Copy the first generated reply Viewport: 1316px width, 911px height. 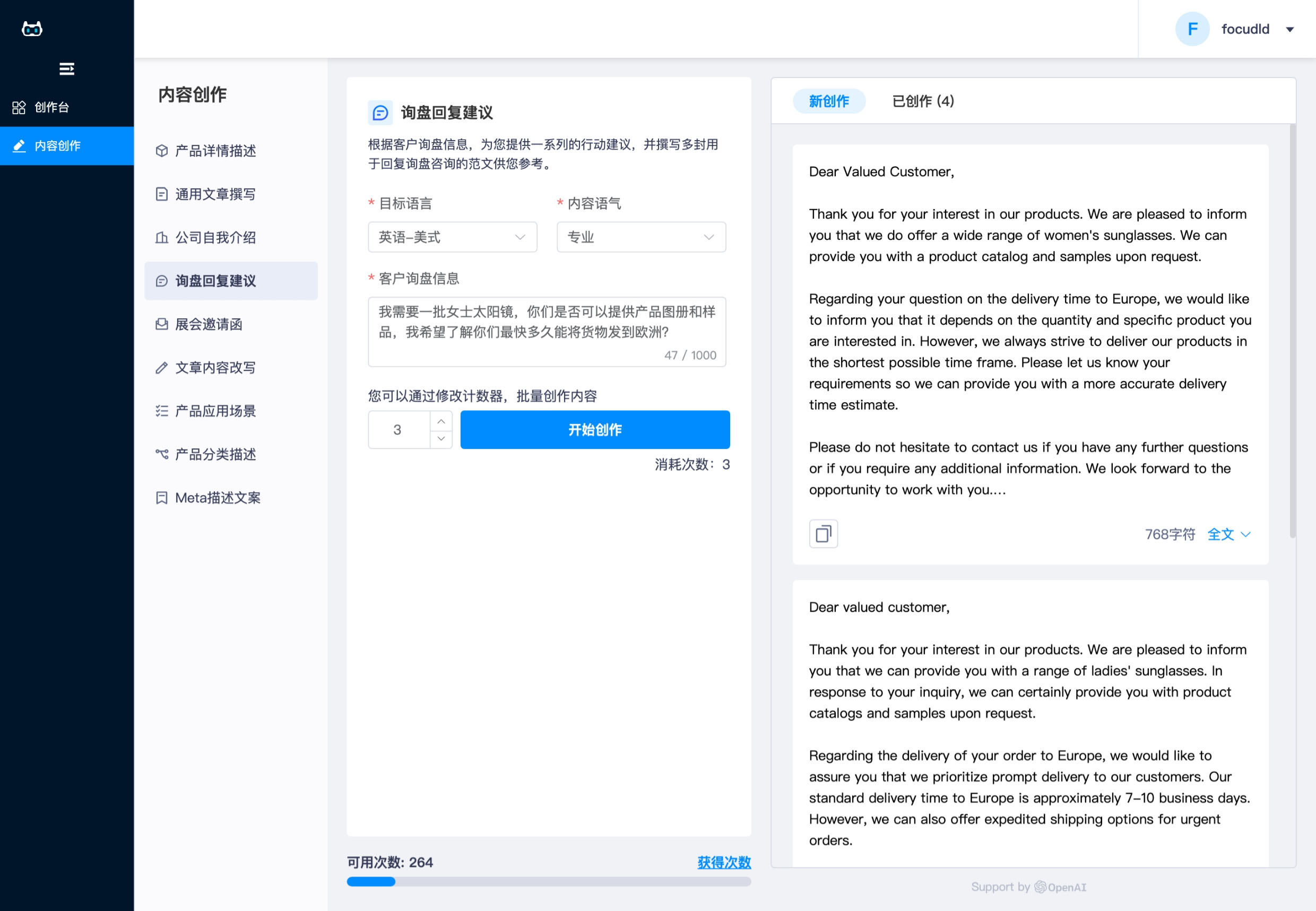click(822, 534)
